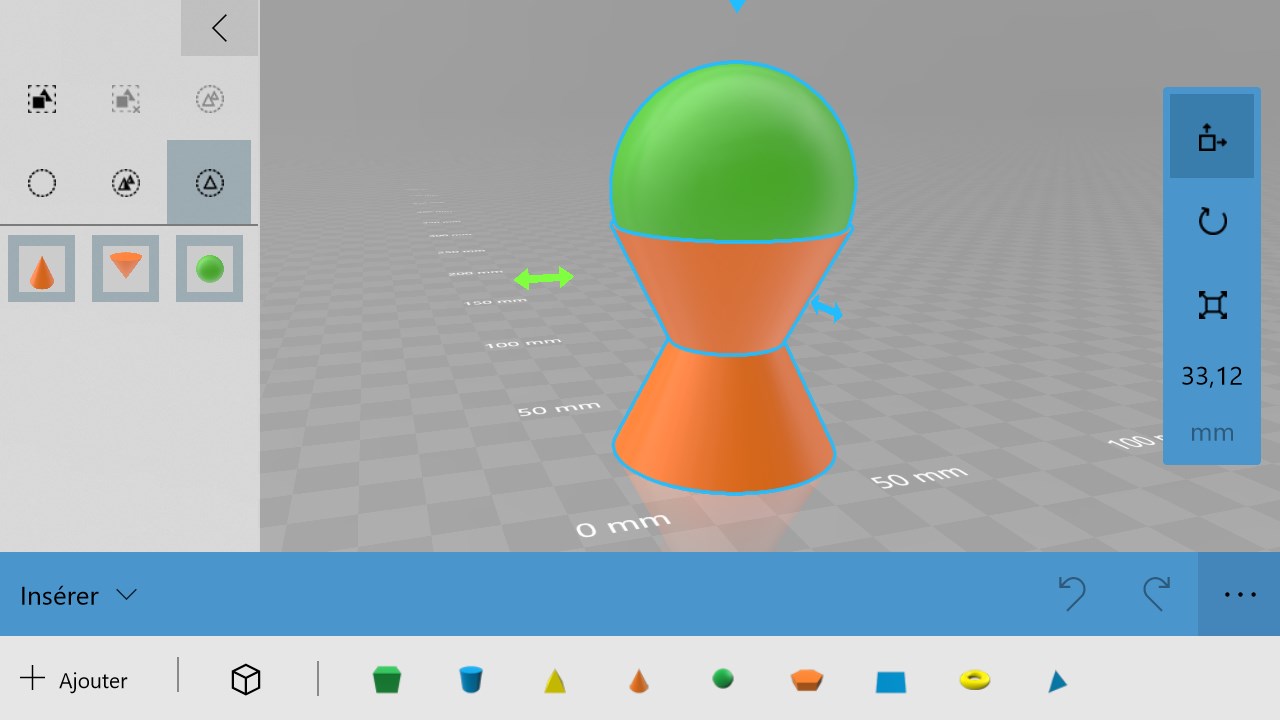1280x720 pixels.
Task: Select the green sphere thumbnail in object list
Action: pyautogui.click(x=209, y=269)
